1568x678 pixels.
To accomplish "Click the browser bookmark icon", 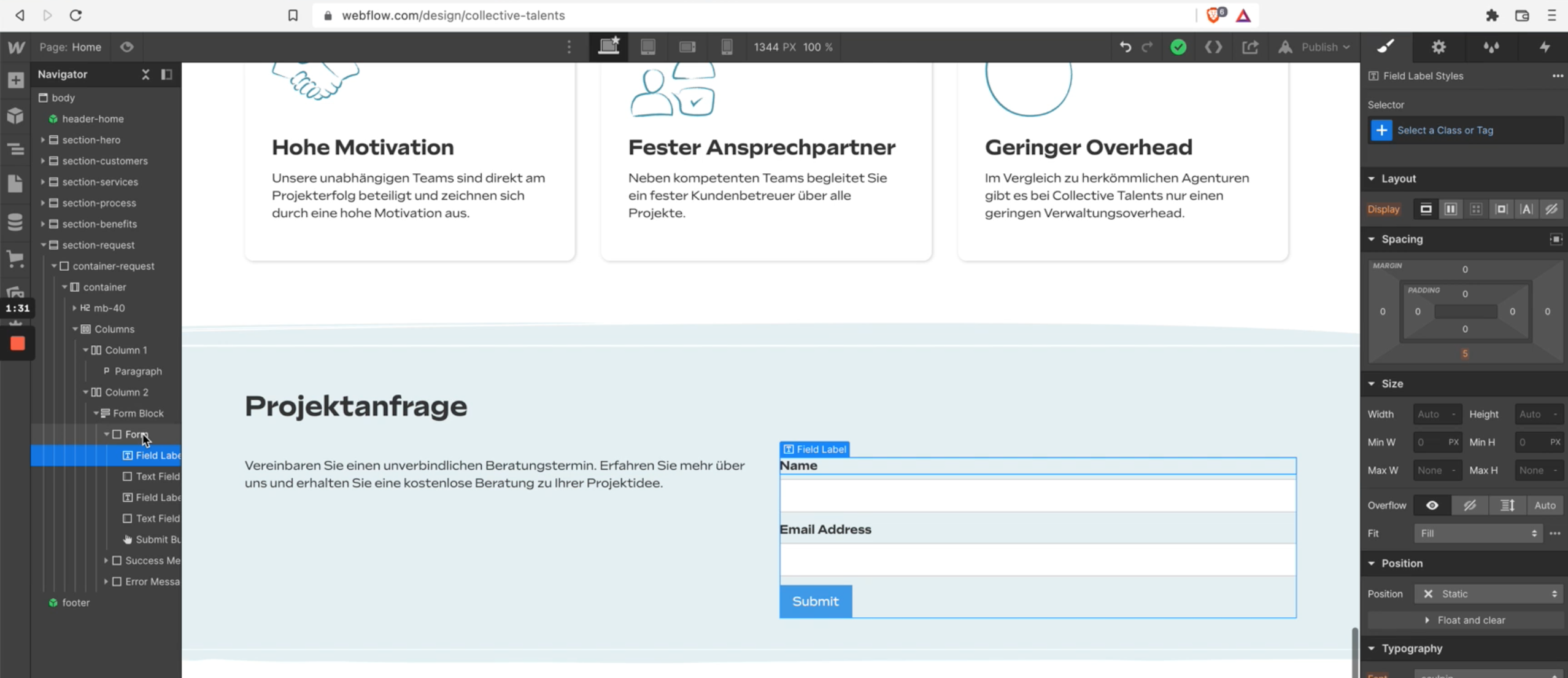I will (x=293, y=15).
